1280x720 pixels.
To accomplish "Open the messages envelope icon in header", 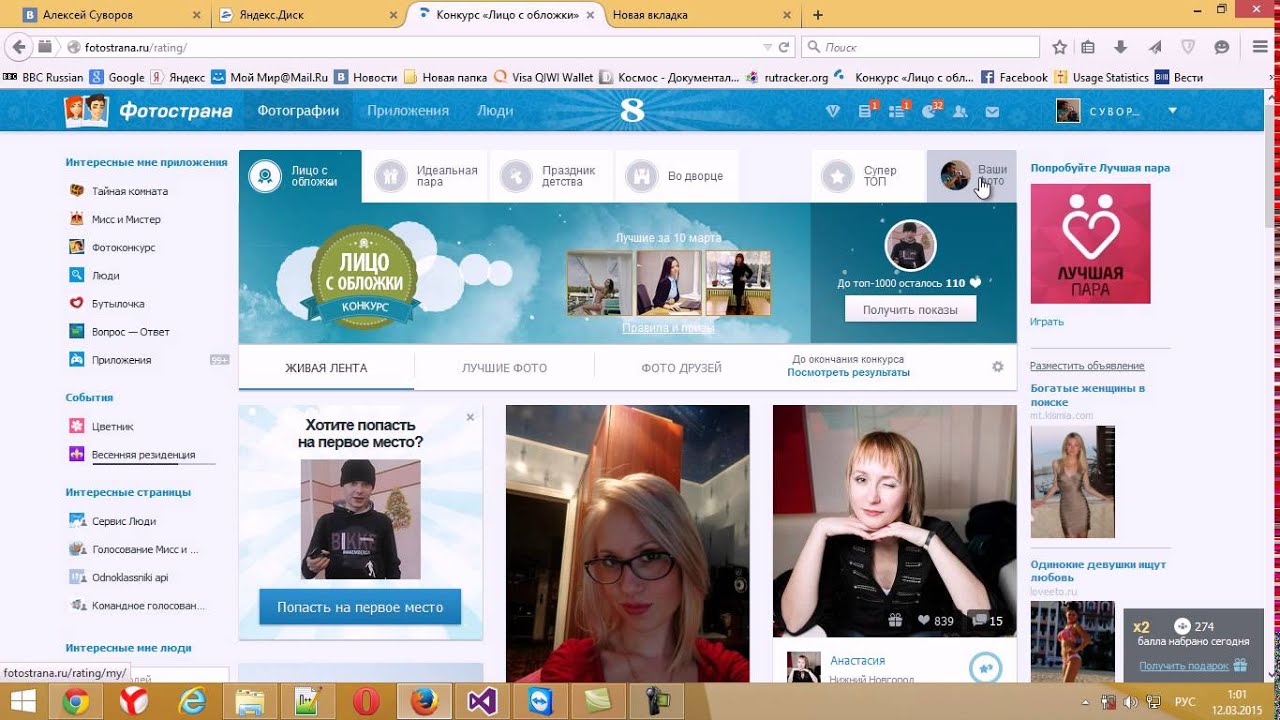I will pyautogui.click(x=992, y=112).
